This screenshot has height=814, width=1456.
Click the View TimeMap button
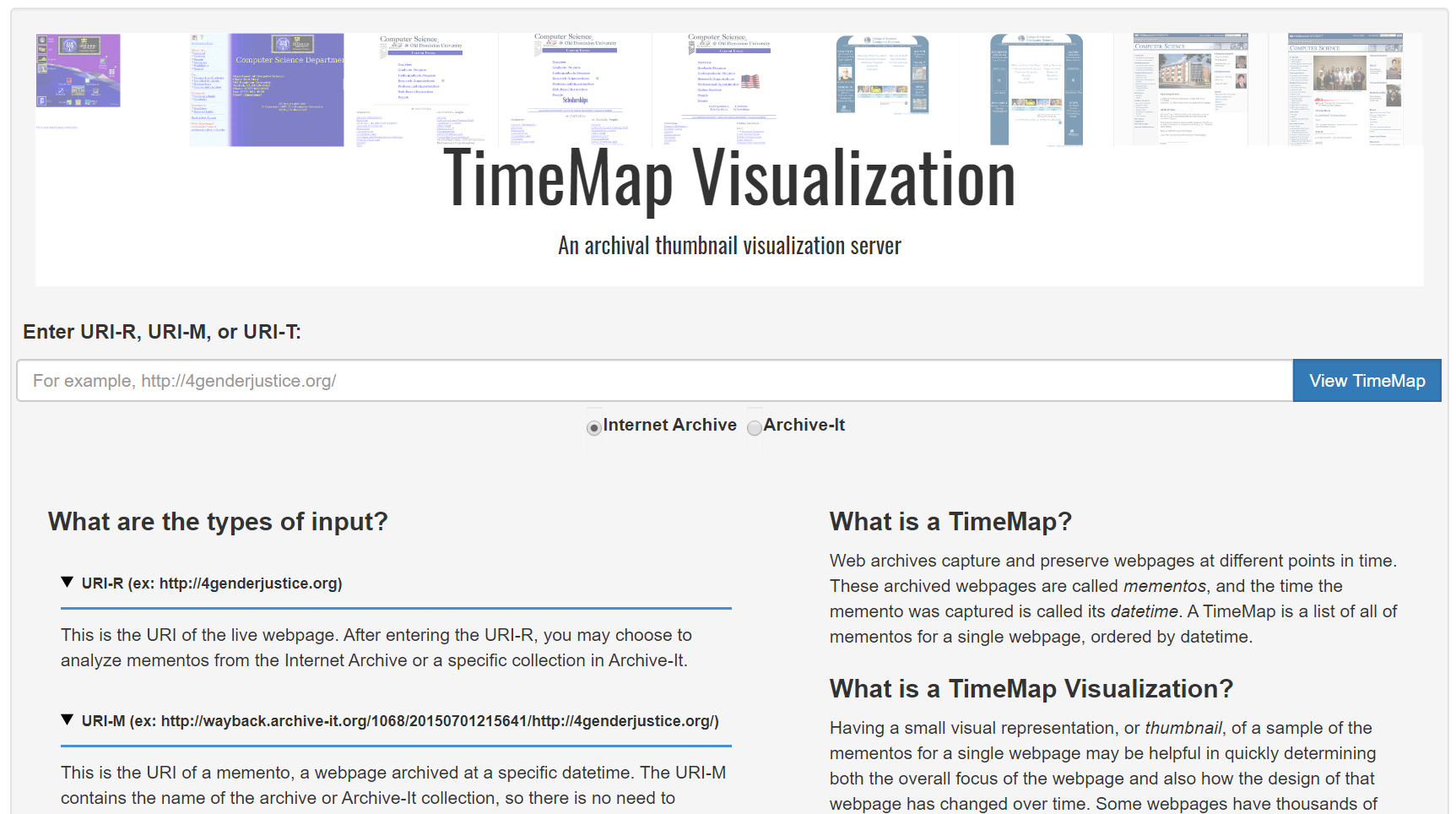click(x=1367, y=381)
